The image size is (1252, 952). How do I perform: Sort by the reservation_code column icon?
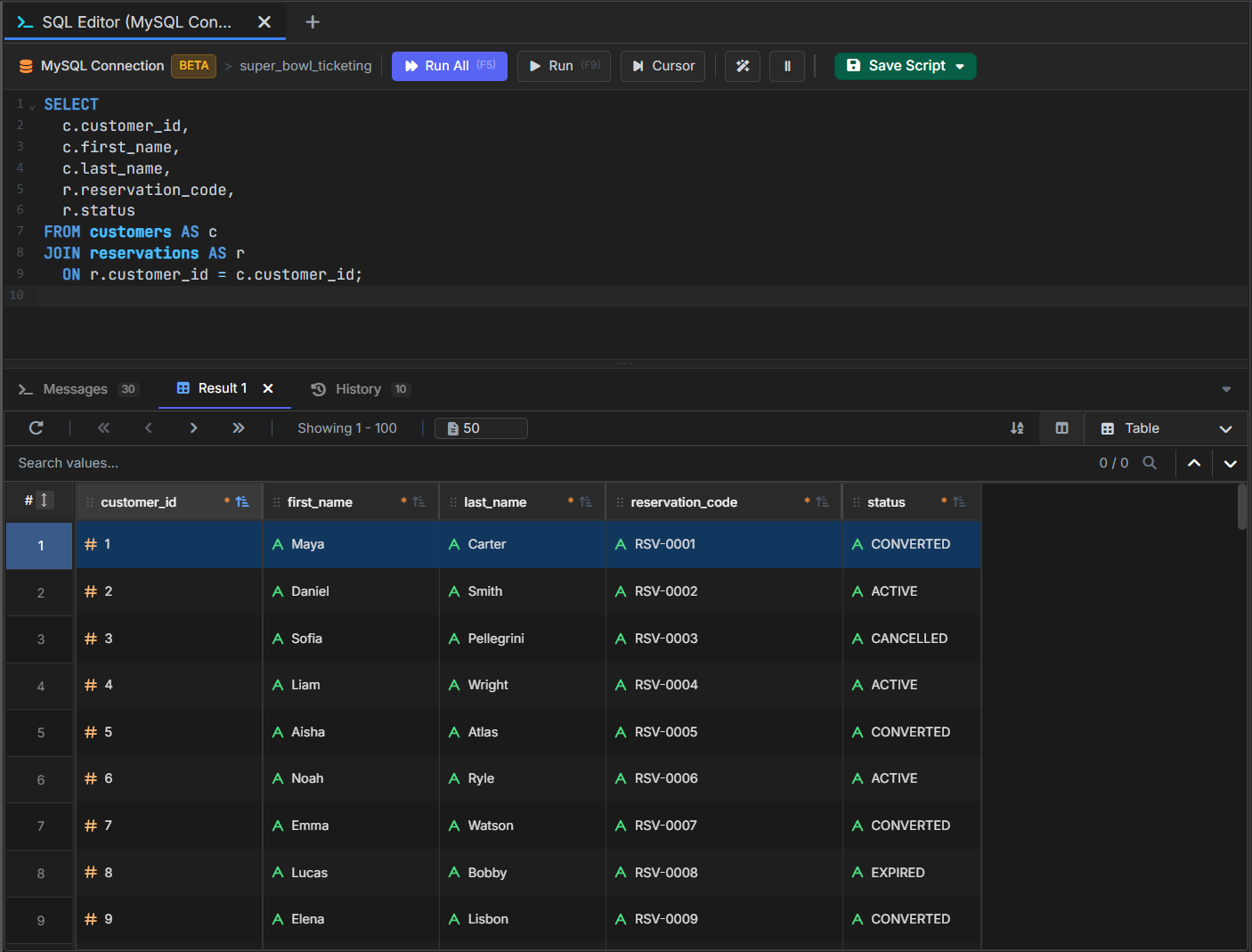point(822,502)
